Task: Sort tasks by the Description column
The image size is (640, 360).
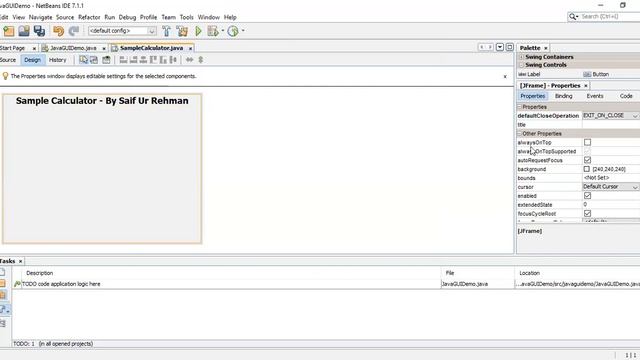Action: pos(40,273)
